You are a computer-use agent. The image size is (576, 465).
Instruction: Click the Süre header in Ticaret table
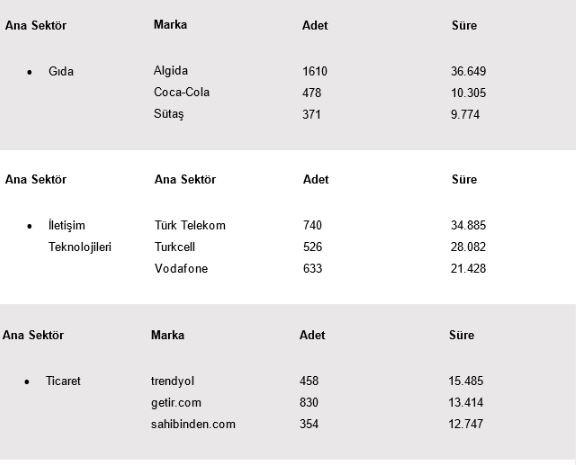click(461, 335)
